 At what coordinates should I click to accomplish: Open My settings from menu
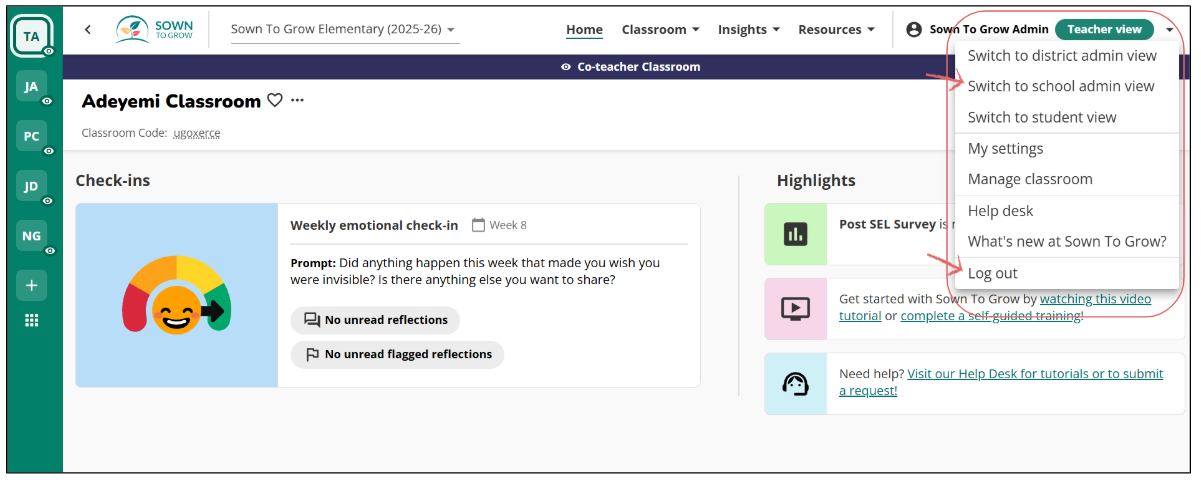1067,148
